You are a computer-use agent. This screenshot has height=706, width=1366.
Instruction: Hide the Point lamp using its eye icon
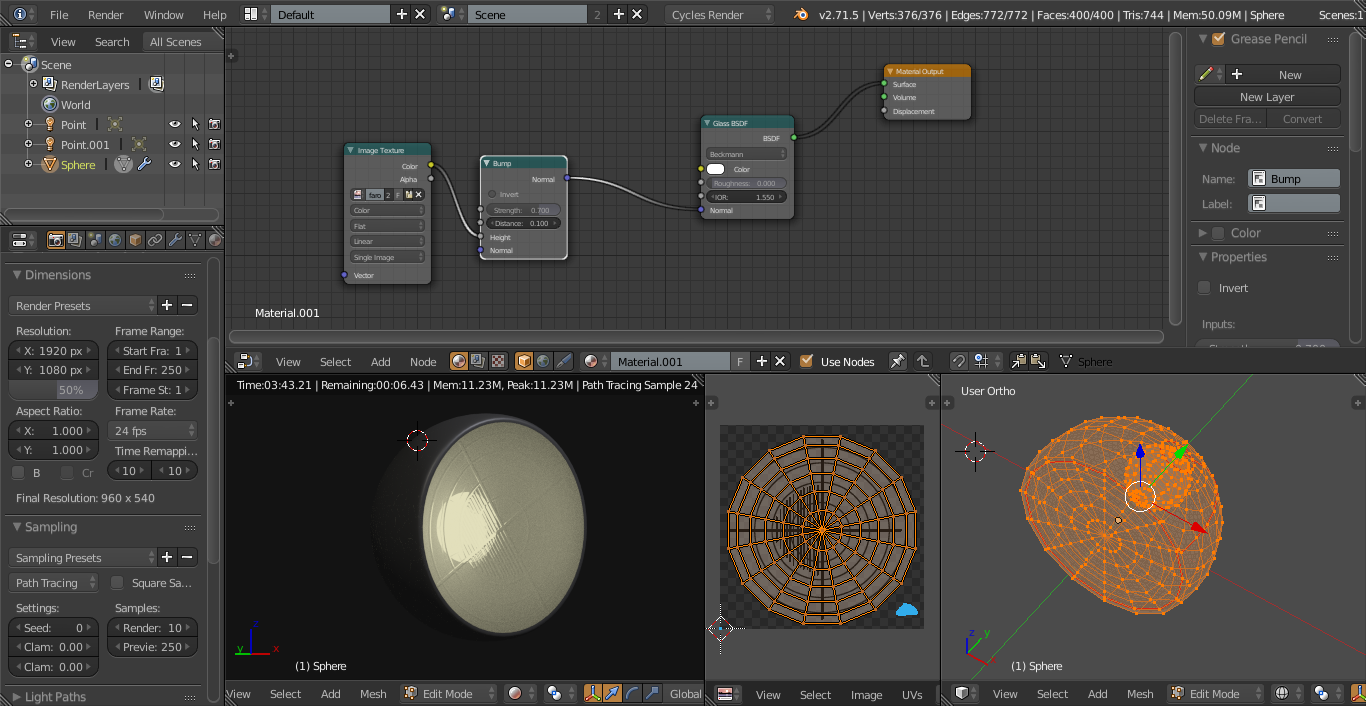(175, 125)
